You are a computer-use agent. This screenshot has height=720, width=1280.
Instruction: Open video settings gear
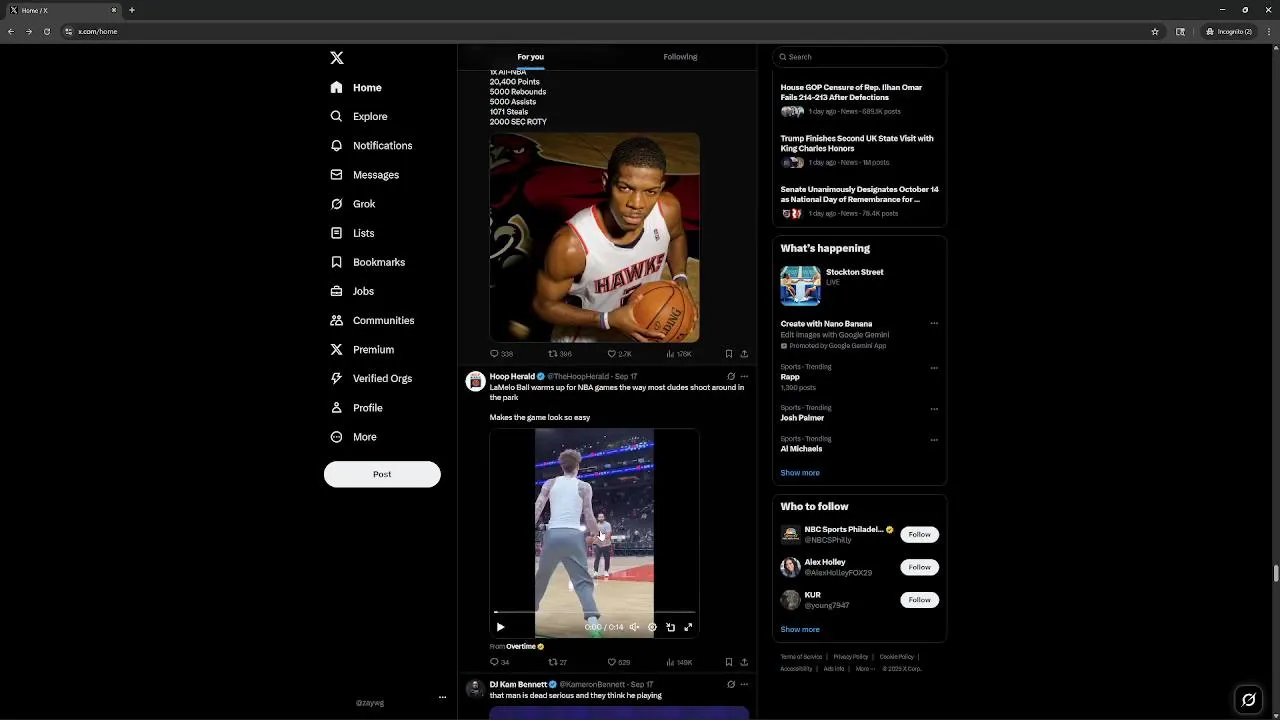tap(652, 627)
